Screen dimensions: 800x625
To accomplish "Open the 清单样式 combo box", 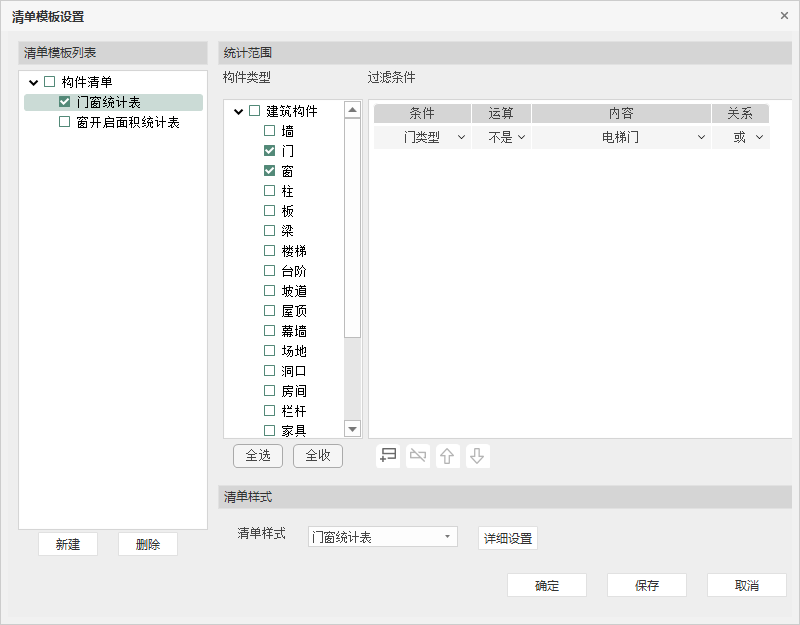I will coord(382,537).
